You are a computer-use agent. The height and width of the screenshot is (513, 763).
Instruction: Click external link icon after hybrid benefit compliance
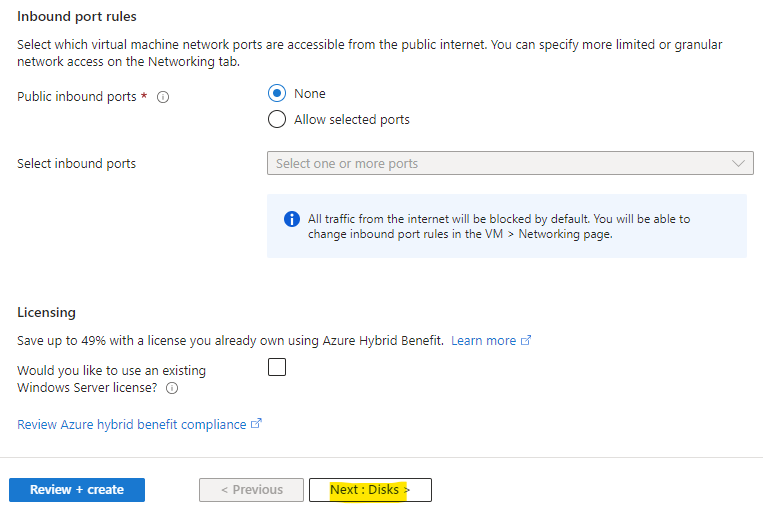[256, 423]
